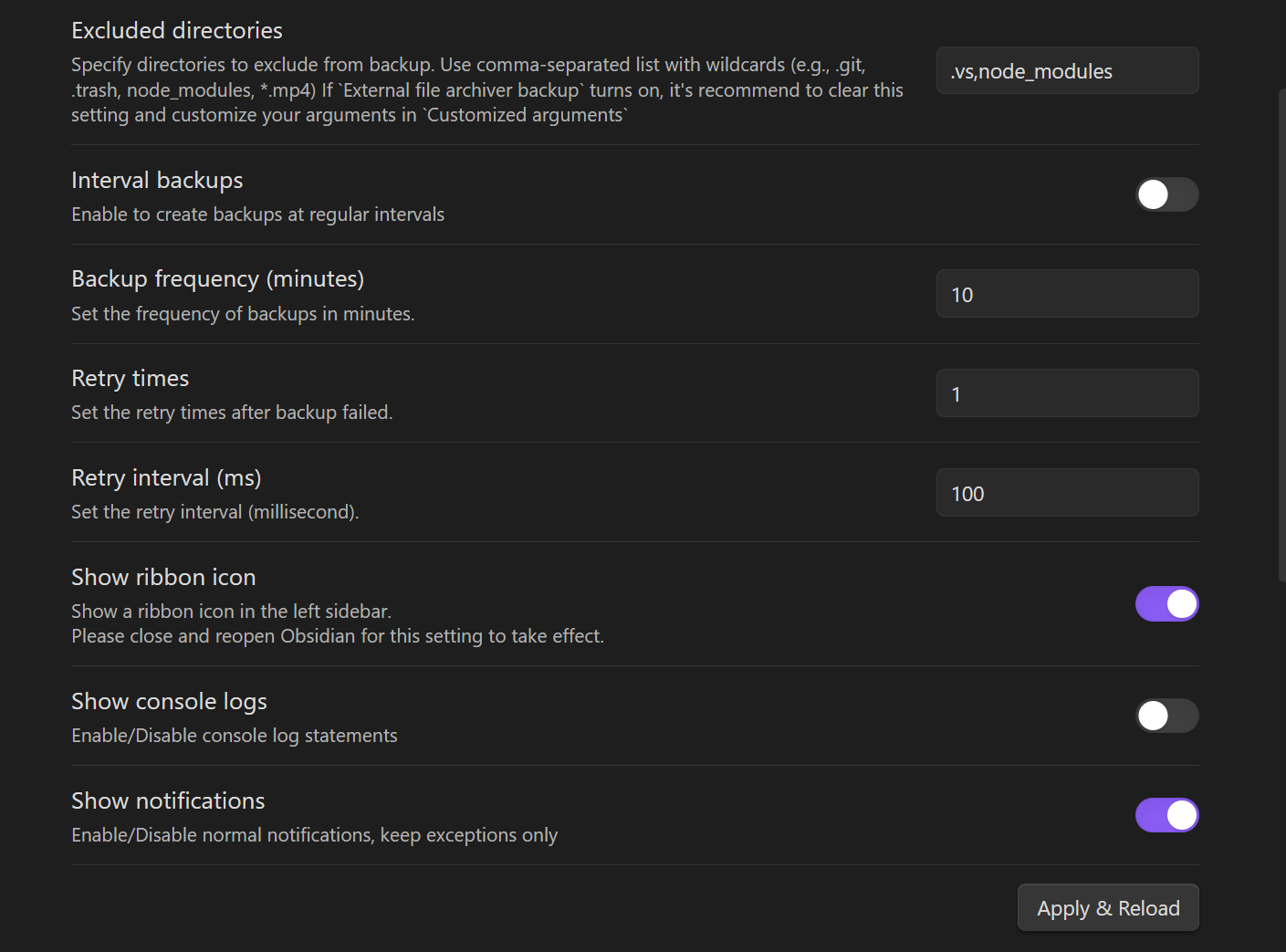
Task: Click the Retry times input box
Action: click(x=1066, y=392)
